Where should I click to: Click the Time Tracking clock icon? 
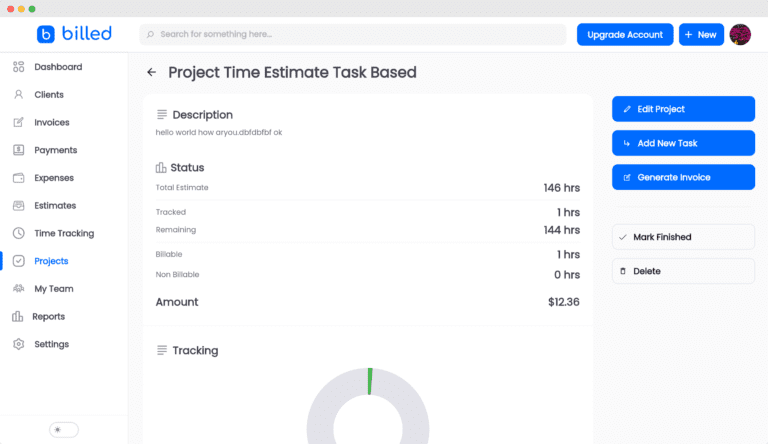tap(19, 233)
